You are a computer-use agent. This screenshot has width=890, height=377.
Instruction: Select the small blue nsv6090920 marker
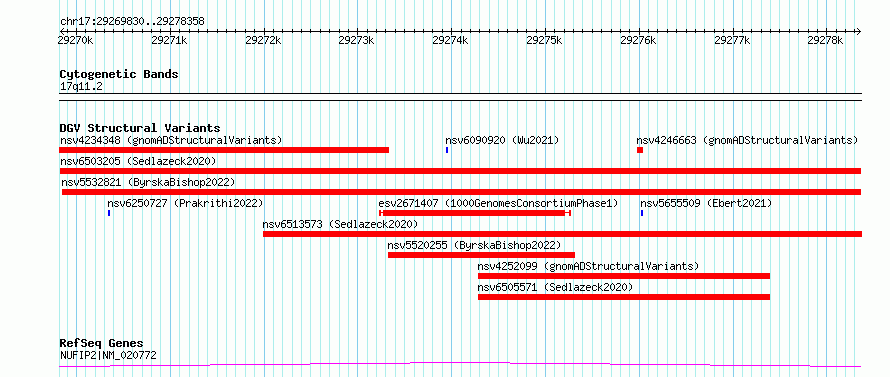pos(447,150)
